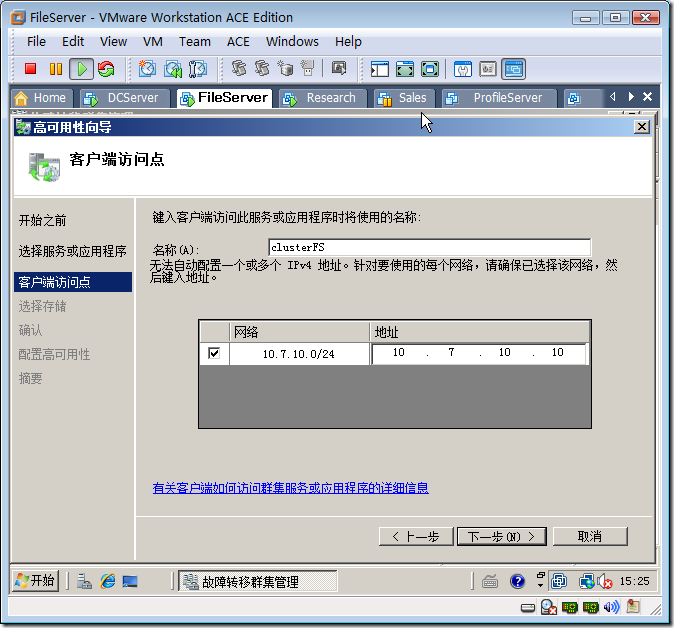Click the Summary view toolbar icon
The width and height of the screenshot is (674, 628).
(x=463, y=69)
